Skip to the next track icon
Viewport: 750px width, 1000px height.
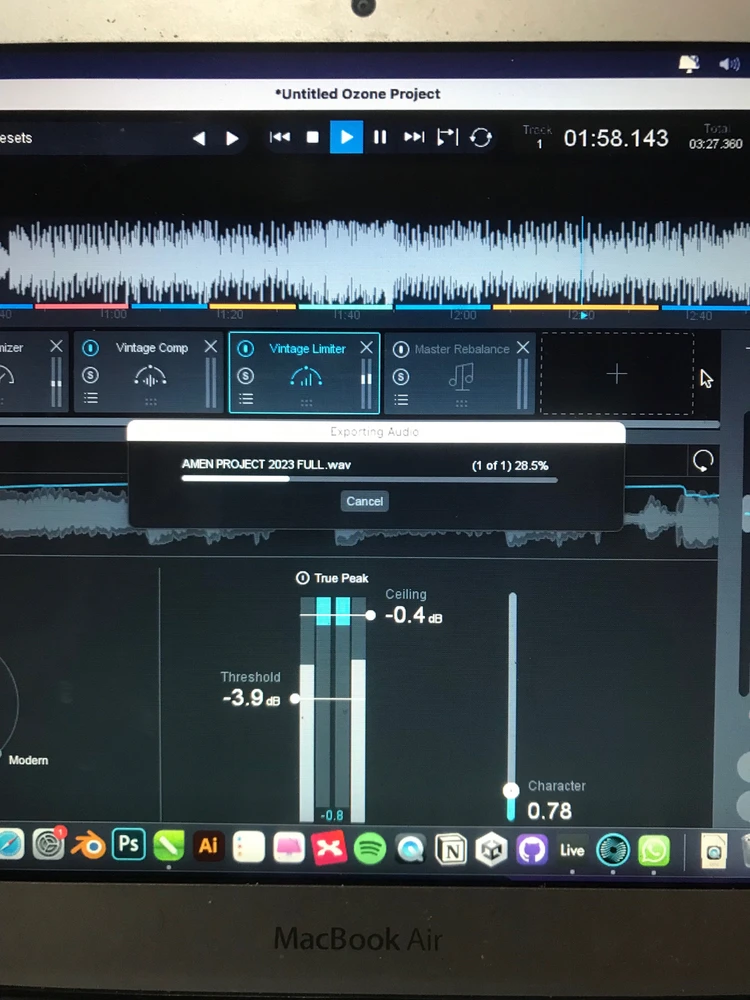point(413,138)
